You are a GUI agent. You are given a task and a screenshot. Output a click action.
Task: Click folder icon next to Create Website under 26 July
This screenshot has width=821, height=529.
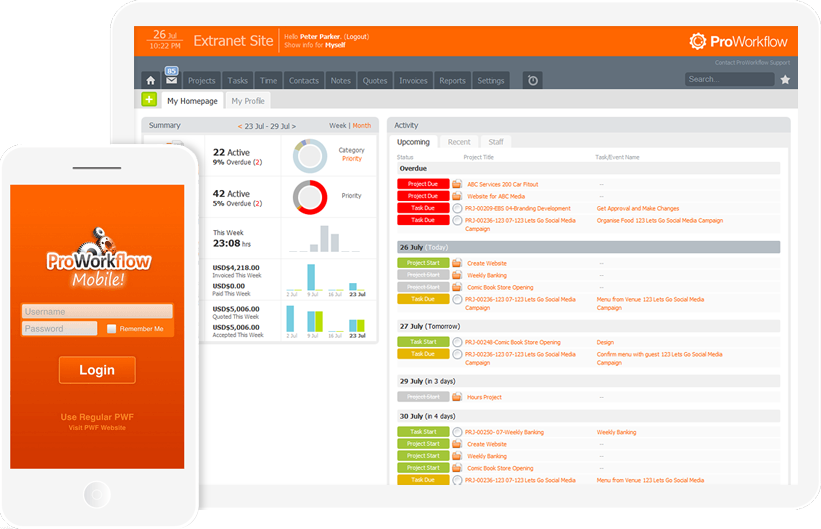457,263
